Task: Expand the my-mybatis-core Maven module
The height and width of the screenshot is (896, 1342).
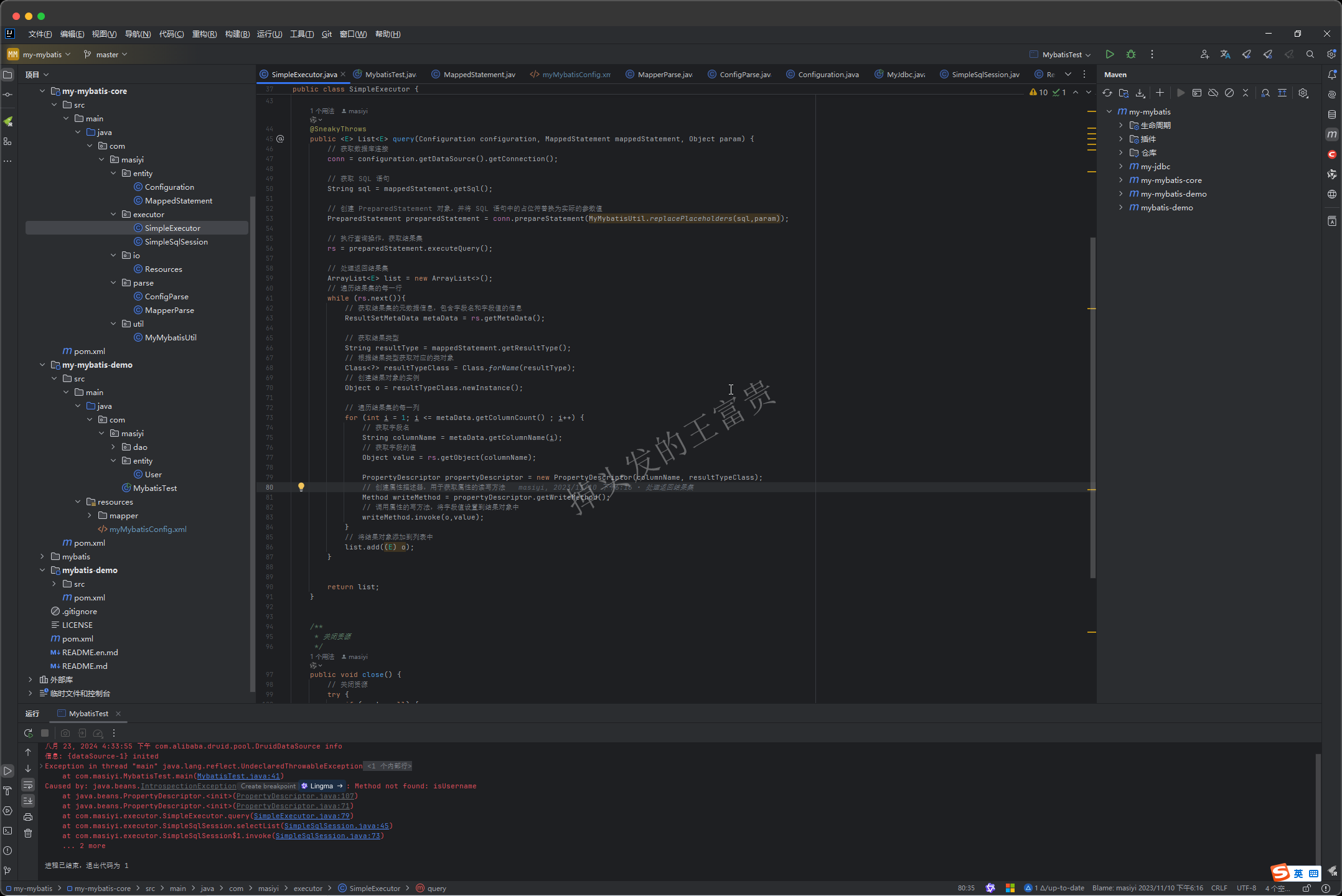Action: (1120, 180)
